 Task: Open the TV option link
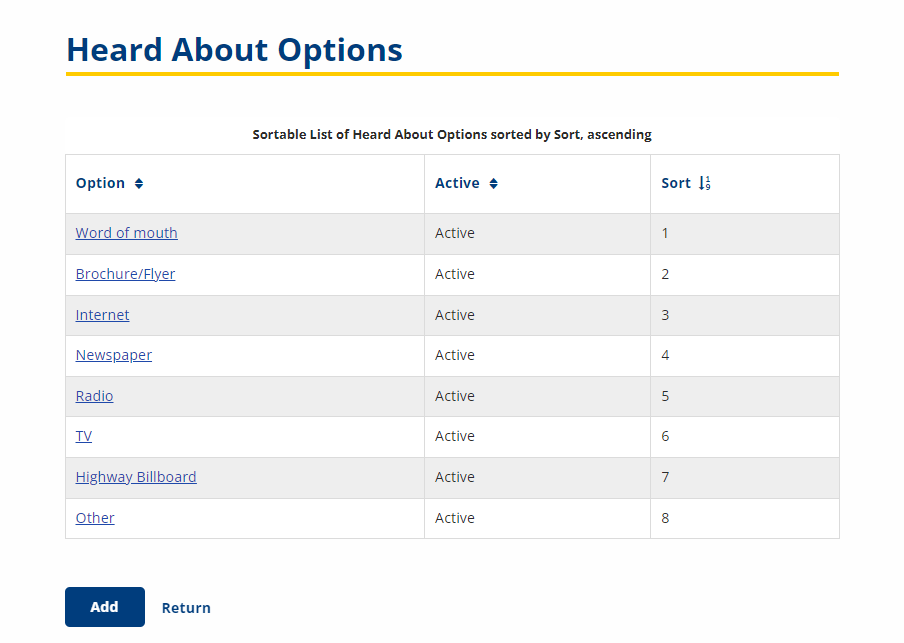tap(83, 436)
